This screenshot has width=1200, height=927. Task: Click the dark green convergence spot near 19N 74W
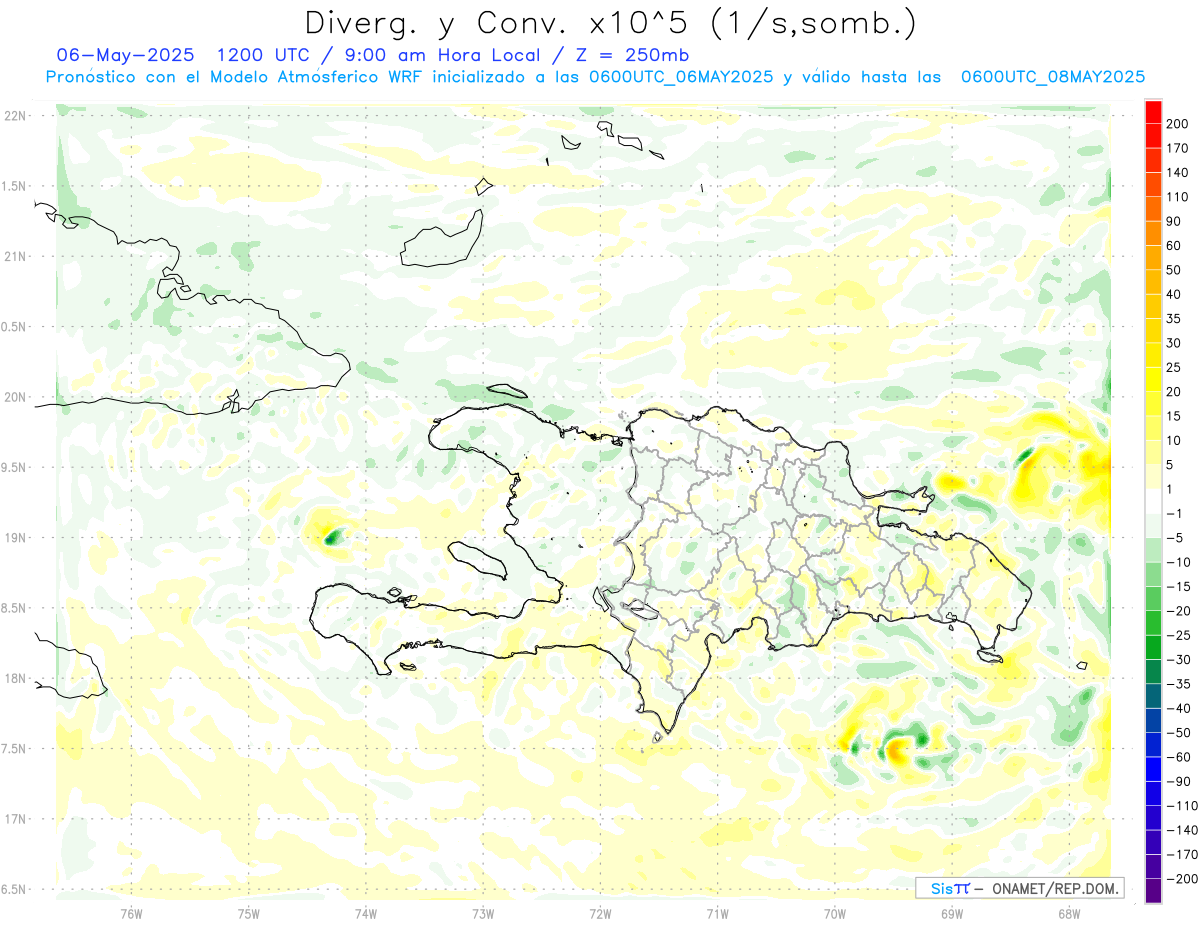[332, 538]
